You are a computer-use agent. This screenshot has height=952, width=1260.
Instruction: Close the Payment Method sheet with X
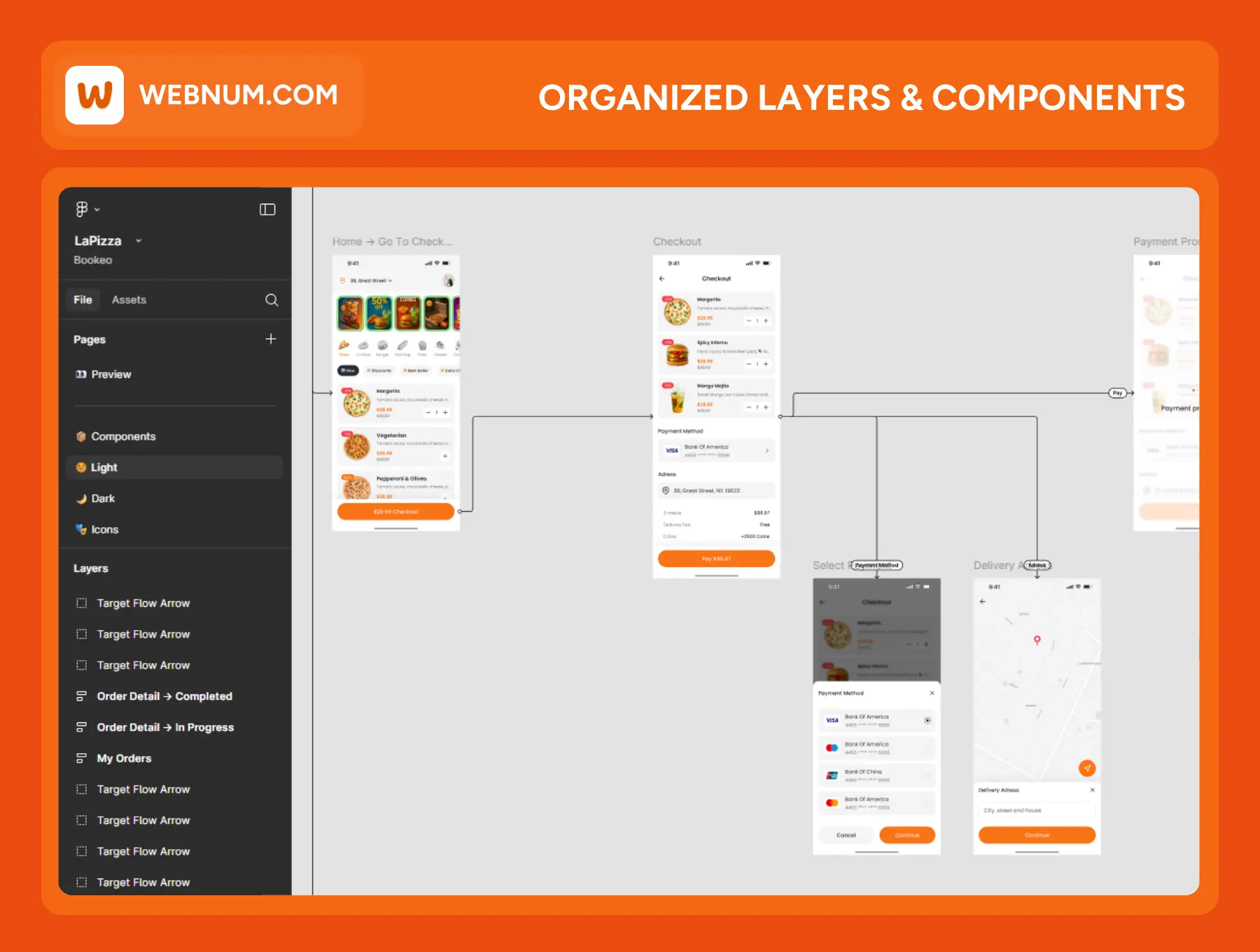pos(932,693)
